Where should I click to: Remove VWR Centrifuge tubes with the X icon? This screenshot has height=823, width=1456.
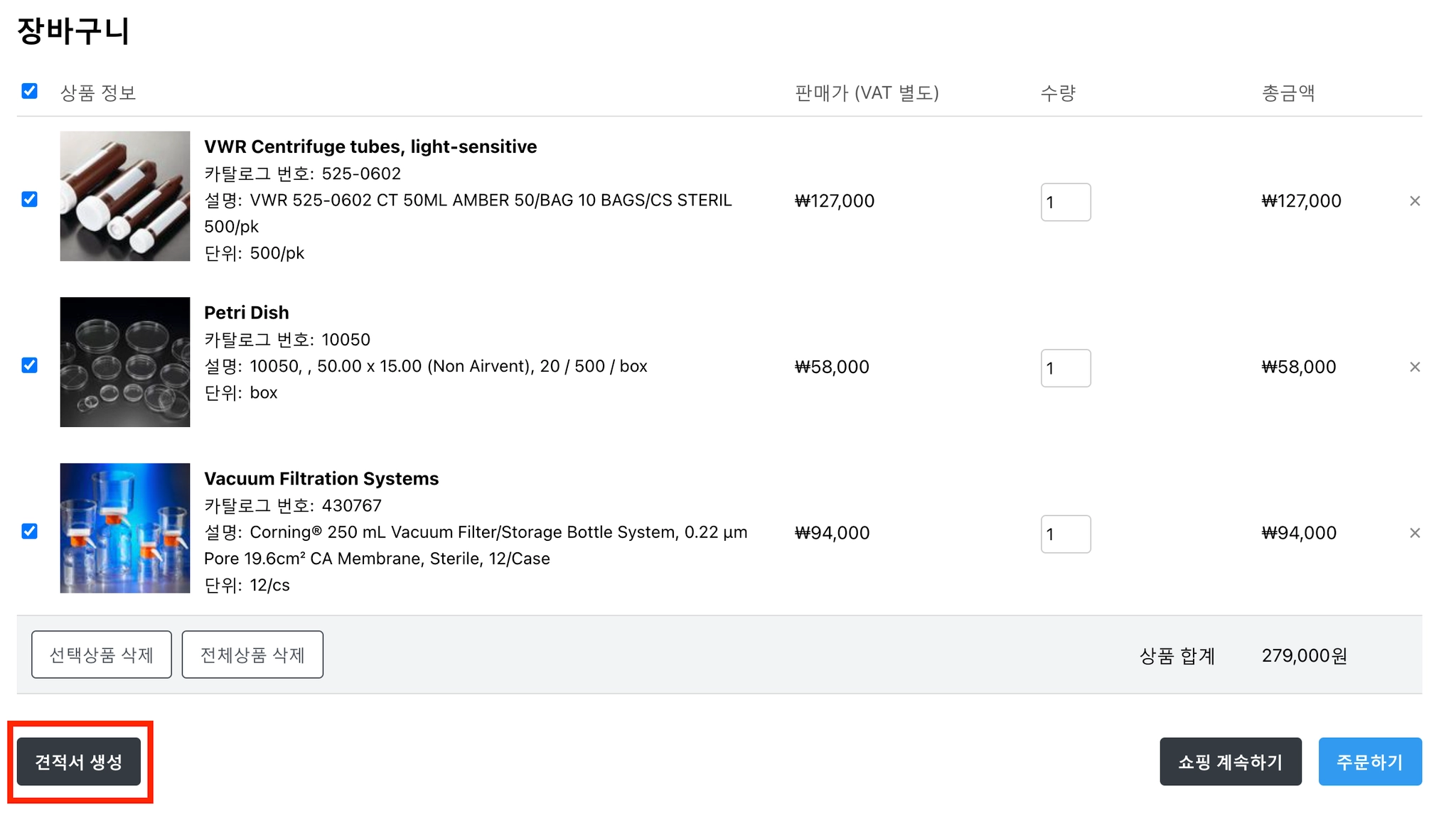1415,201
